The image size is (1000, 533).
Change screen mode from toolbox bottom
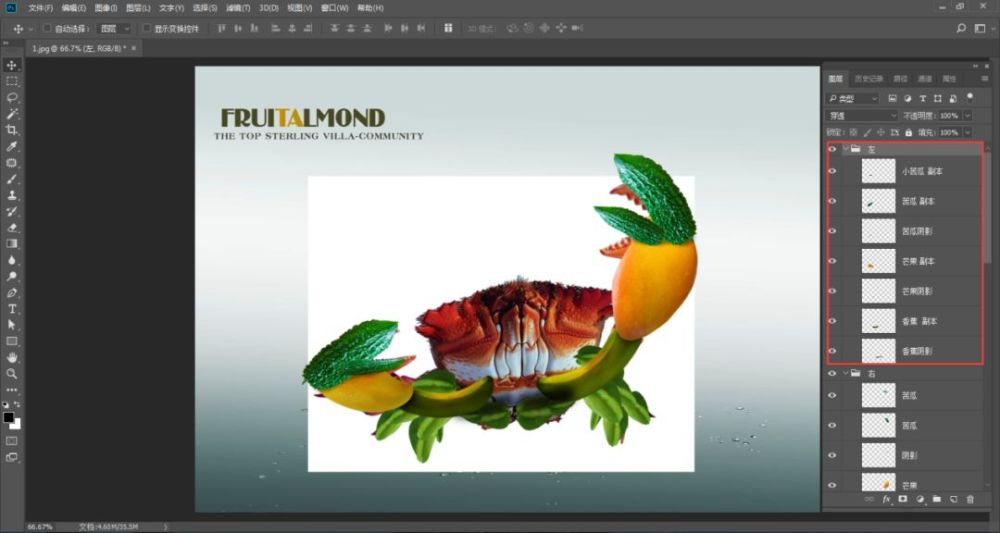[x=11, y=457]
